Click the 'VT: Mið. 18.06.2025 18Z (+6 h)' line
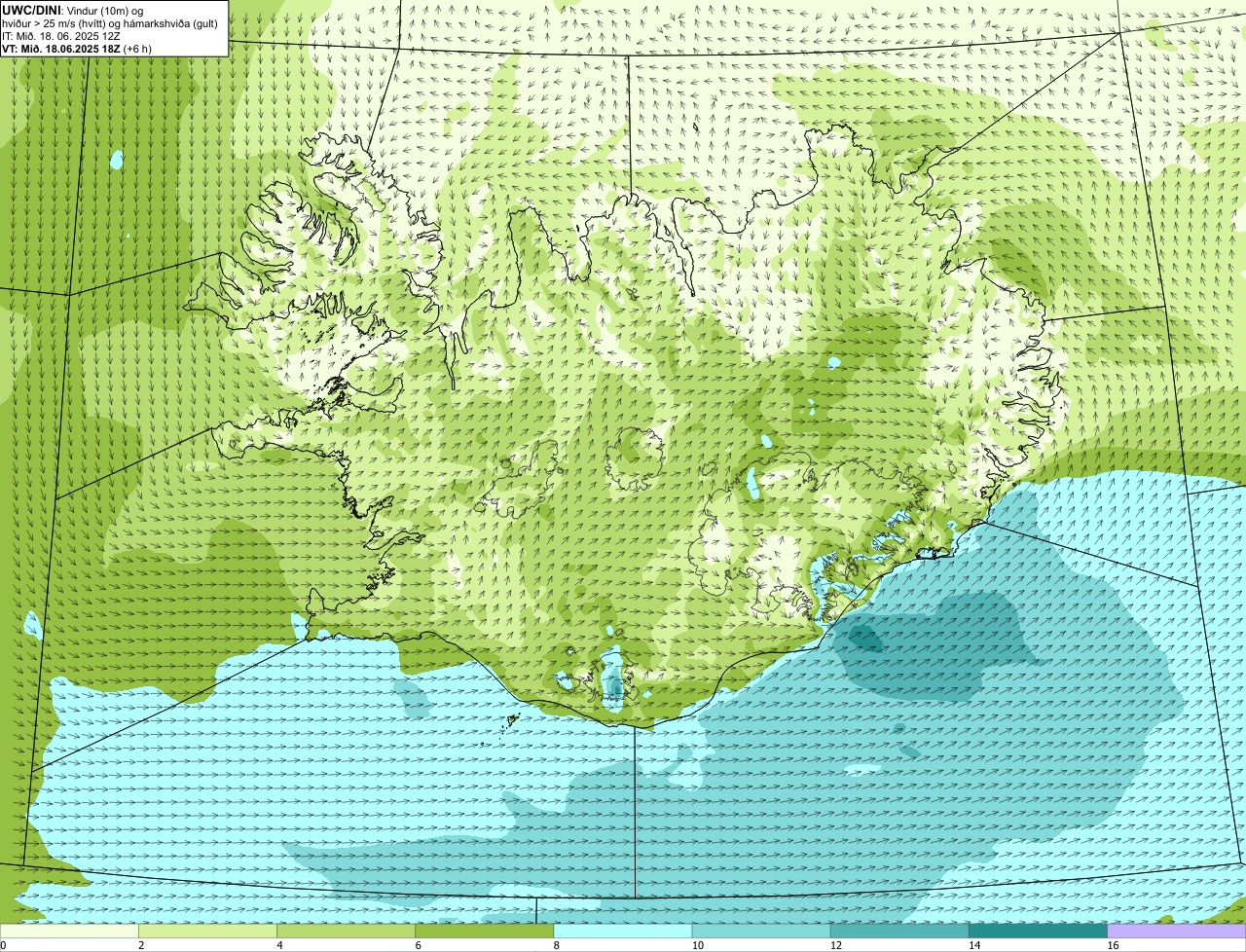The image size is (1246, 952). [x=77, y=49]
